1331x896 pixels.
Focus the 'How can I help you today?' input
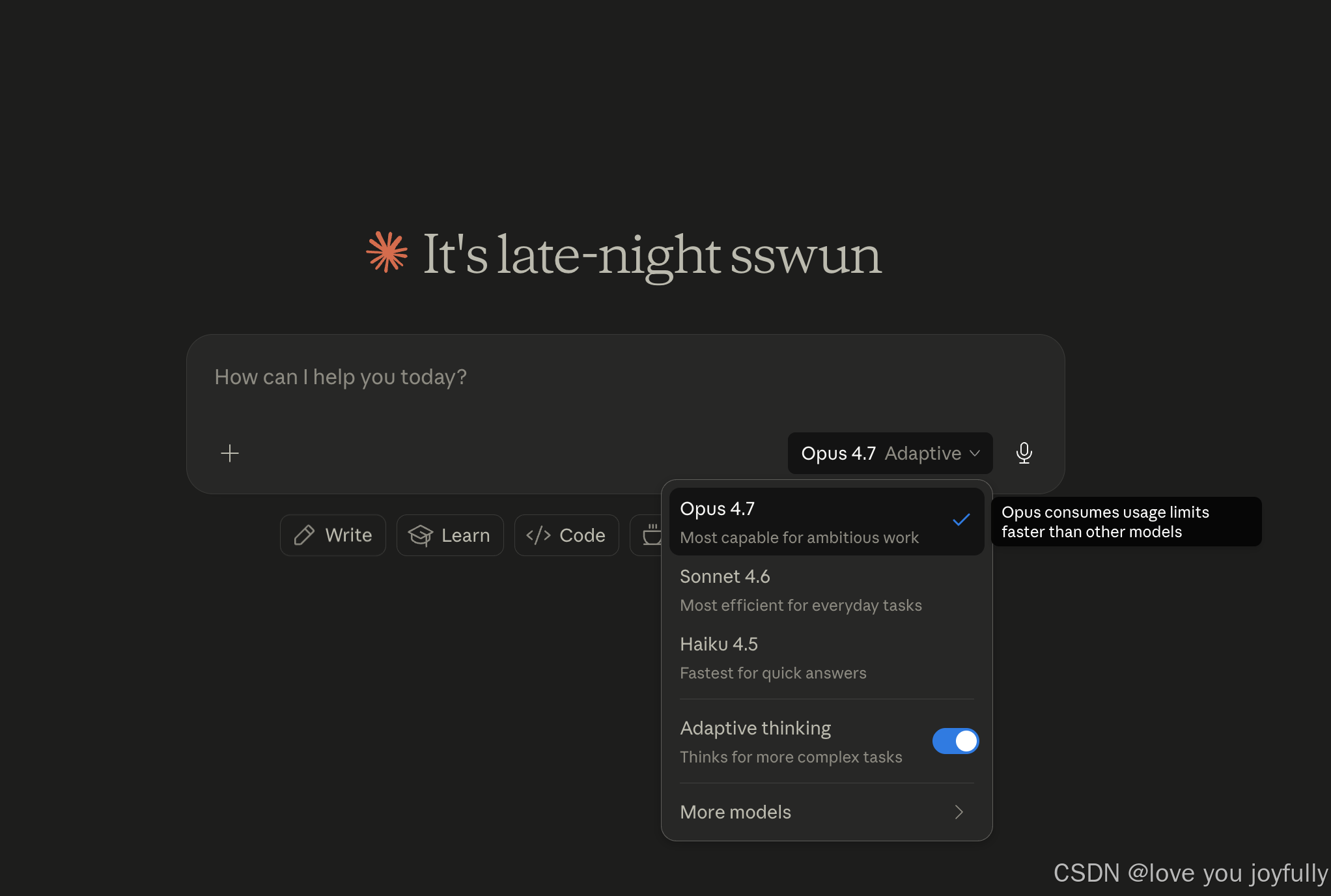coord(625,378)
